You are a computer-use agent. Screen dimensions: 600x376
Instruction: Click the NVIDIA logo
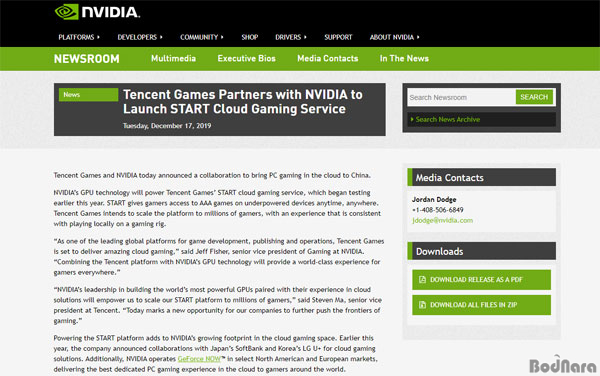98,12
